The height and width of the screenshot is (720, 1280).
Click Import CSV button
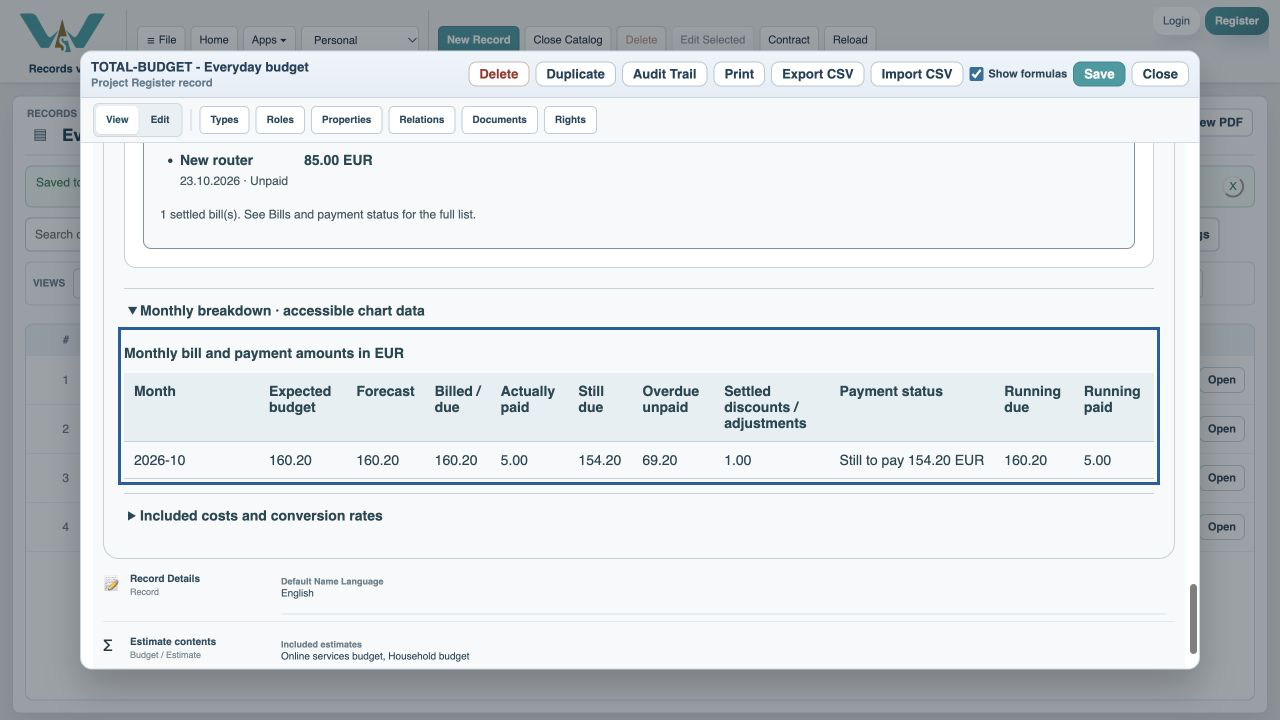pos(916,74)
